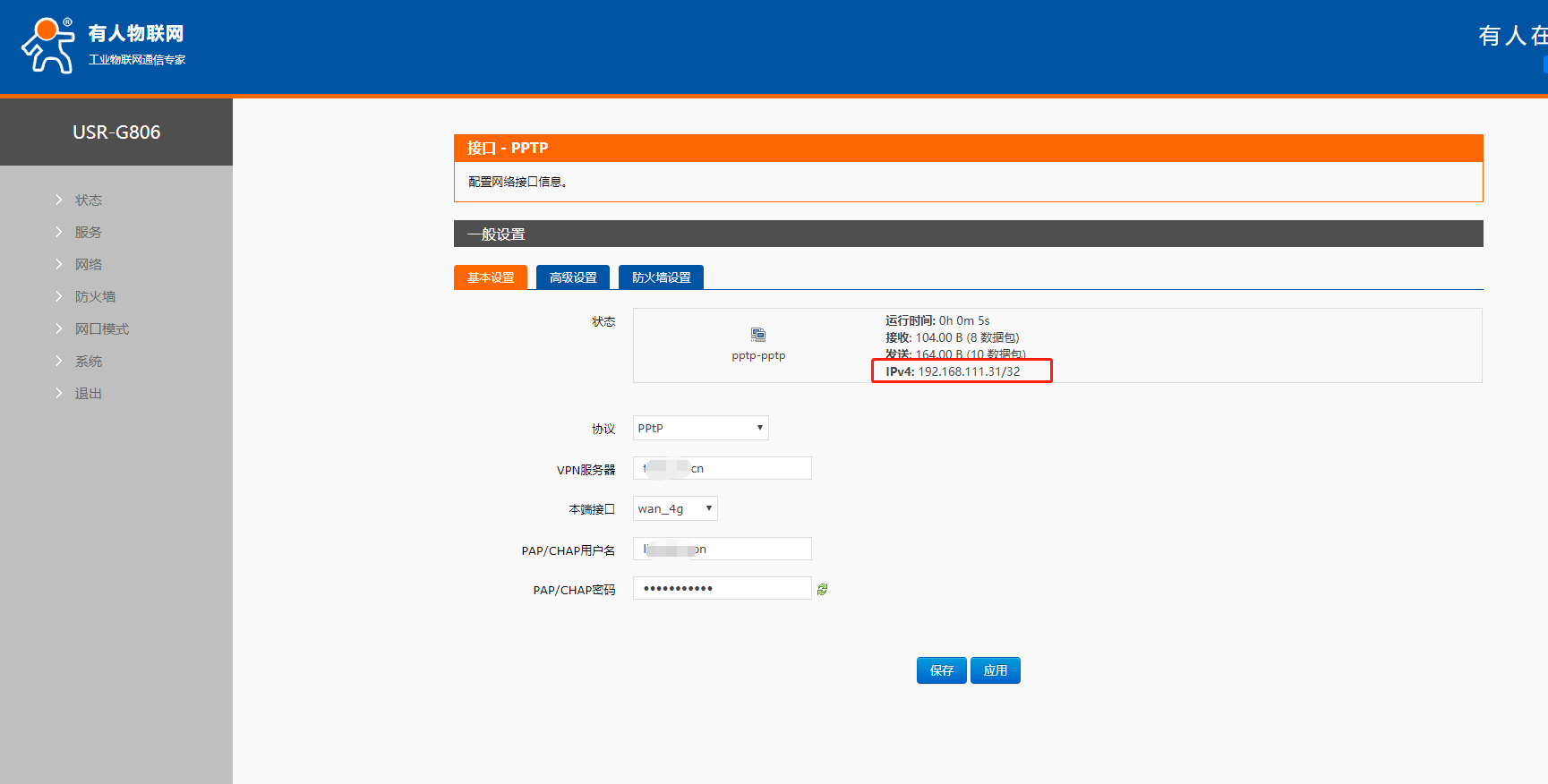The height and width of the screenshot is (784, 1548).
Task: Click the pptp-pptp interface status icon
Action: 758,335
